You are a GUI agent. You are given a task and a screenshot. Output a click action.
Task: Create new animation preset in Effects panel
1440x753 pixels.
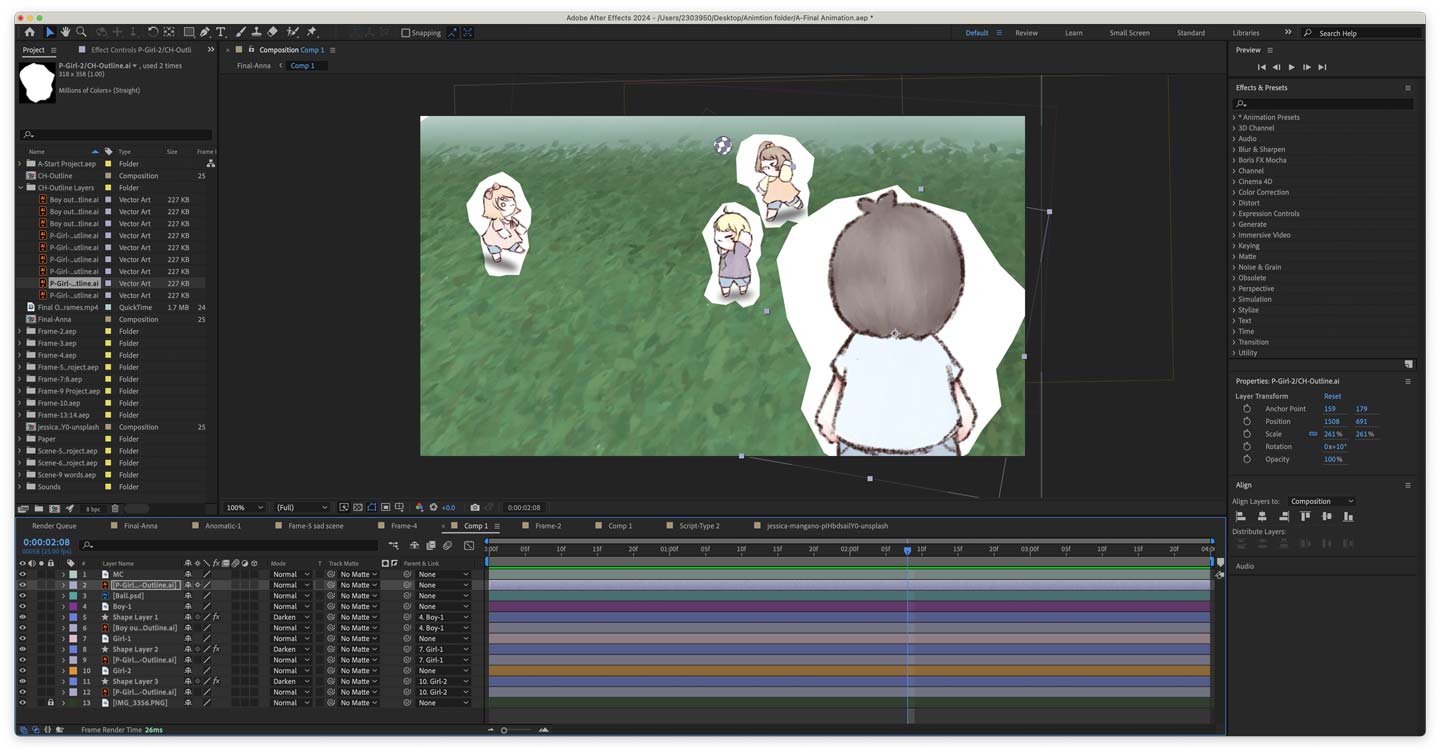click(x=1408, y=364)
